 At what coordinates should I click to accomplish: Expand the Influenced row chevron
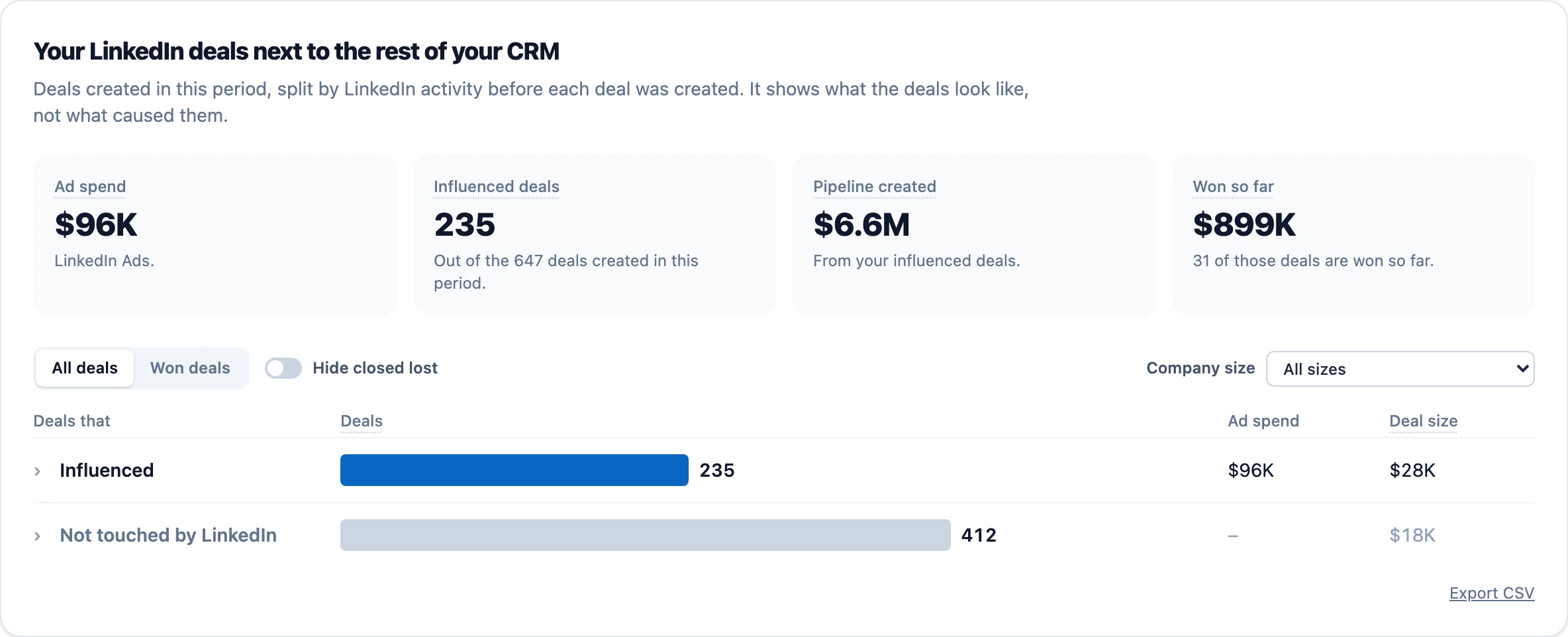tap(38, 471)
